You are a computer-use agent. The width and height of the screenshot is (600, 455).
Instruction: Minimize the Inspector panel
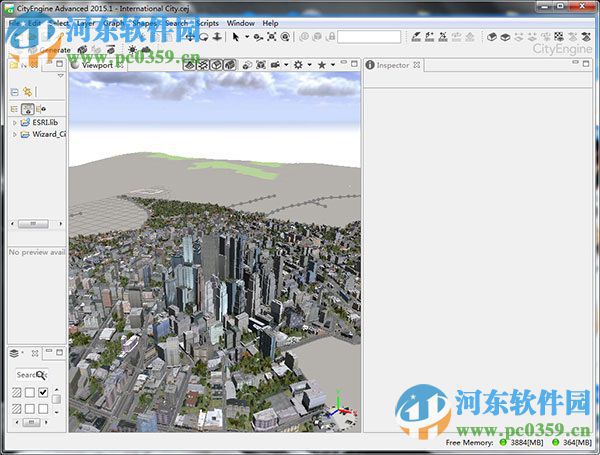575,62
